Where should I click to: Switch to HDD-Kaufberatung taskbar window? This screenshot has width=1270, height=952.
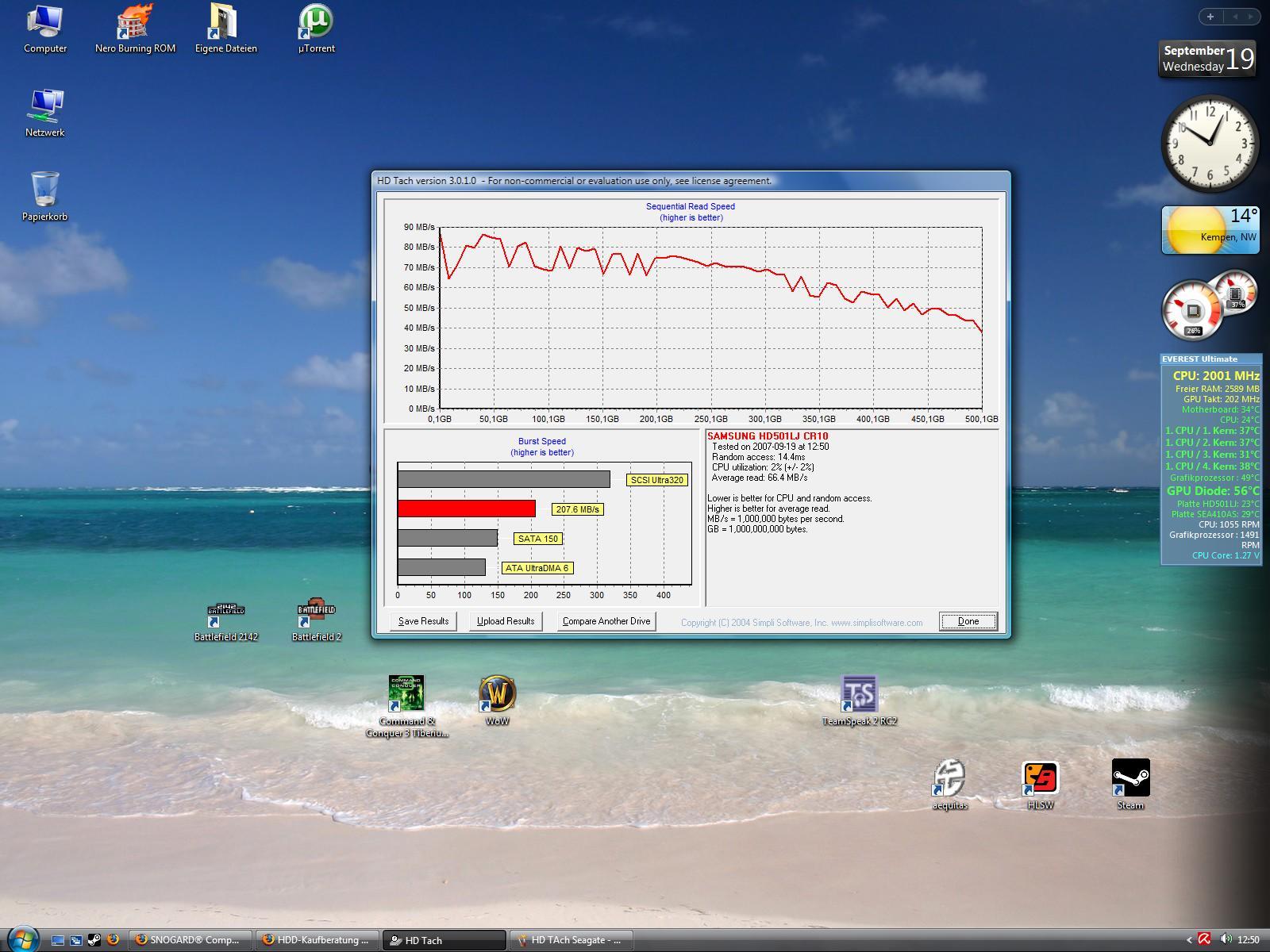(x=317, y=940)
